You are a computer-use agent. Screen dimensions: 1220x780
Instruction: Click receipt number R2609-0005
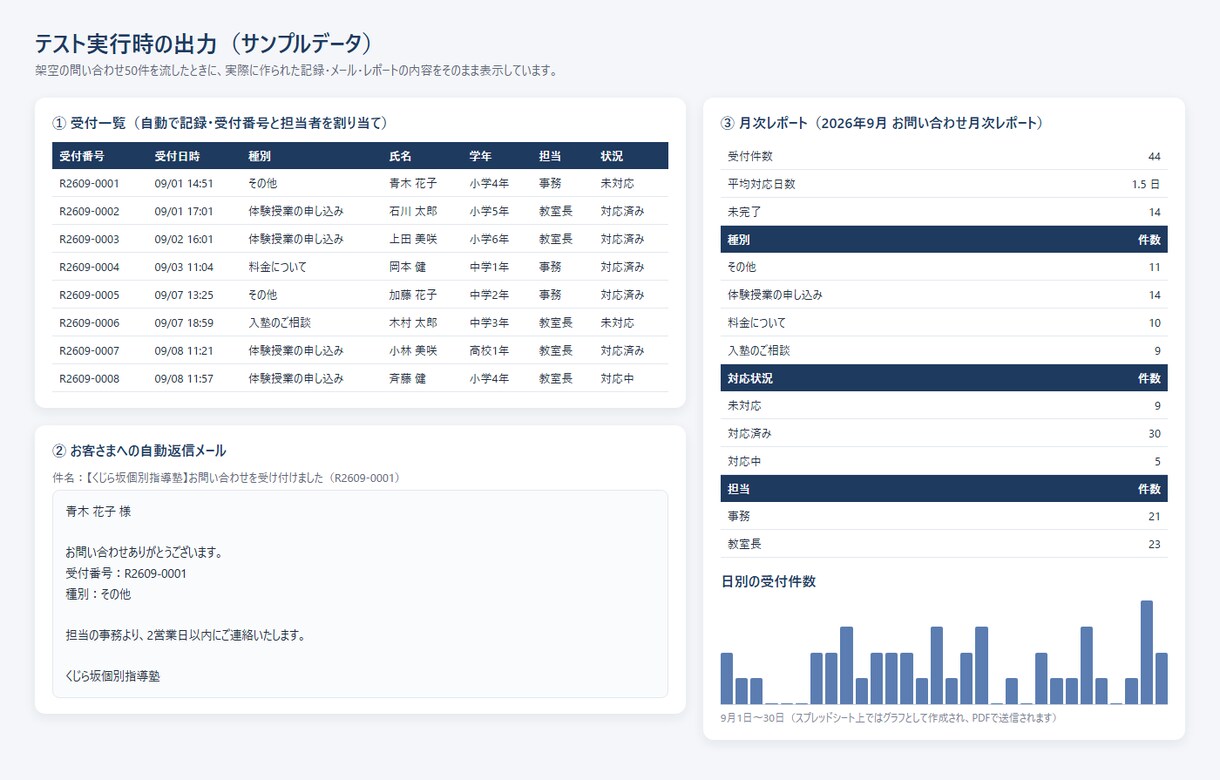pos(89,295)
